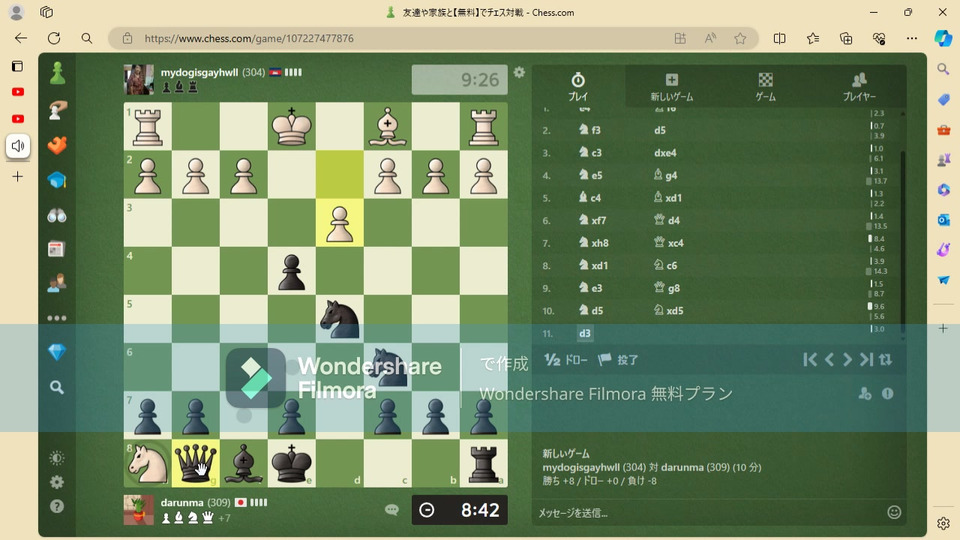Image resolution: width=960 pixels, height=540 pixels.
Task: Toggle tab audio mute speaker icon
Action: coord(18,146)
